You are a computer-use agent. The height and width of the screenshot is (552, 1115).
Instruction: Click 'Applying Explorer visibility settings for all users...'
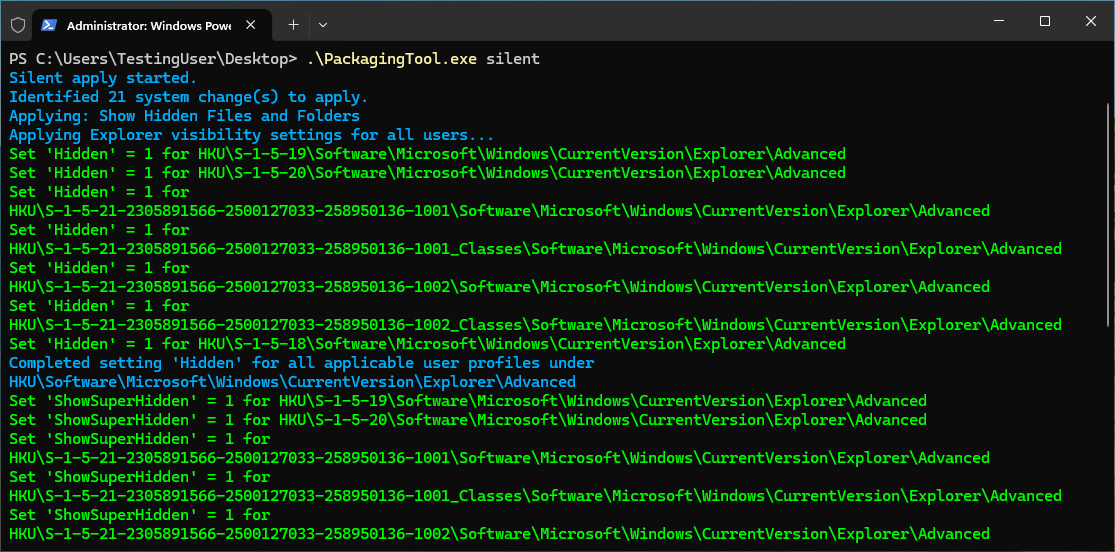click(251, 134)
